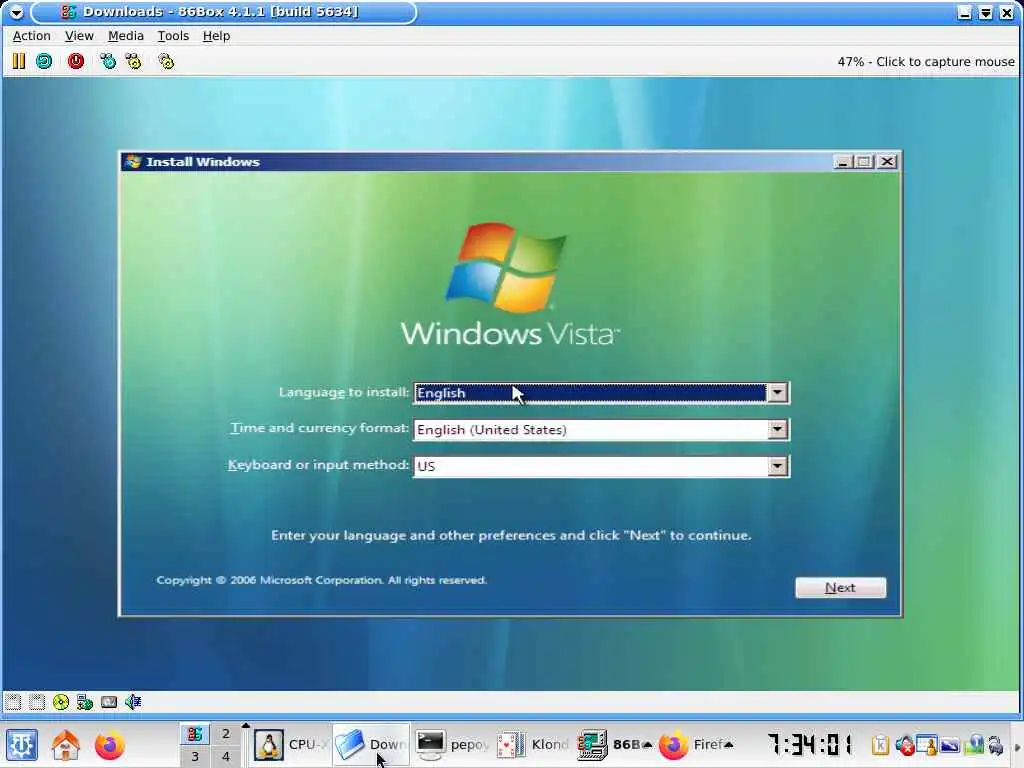Click Next in Install Windows

tap(840, 588)
